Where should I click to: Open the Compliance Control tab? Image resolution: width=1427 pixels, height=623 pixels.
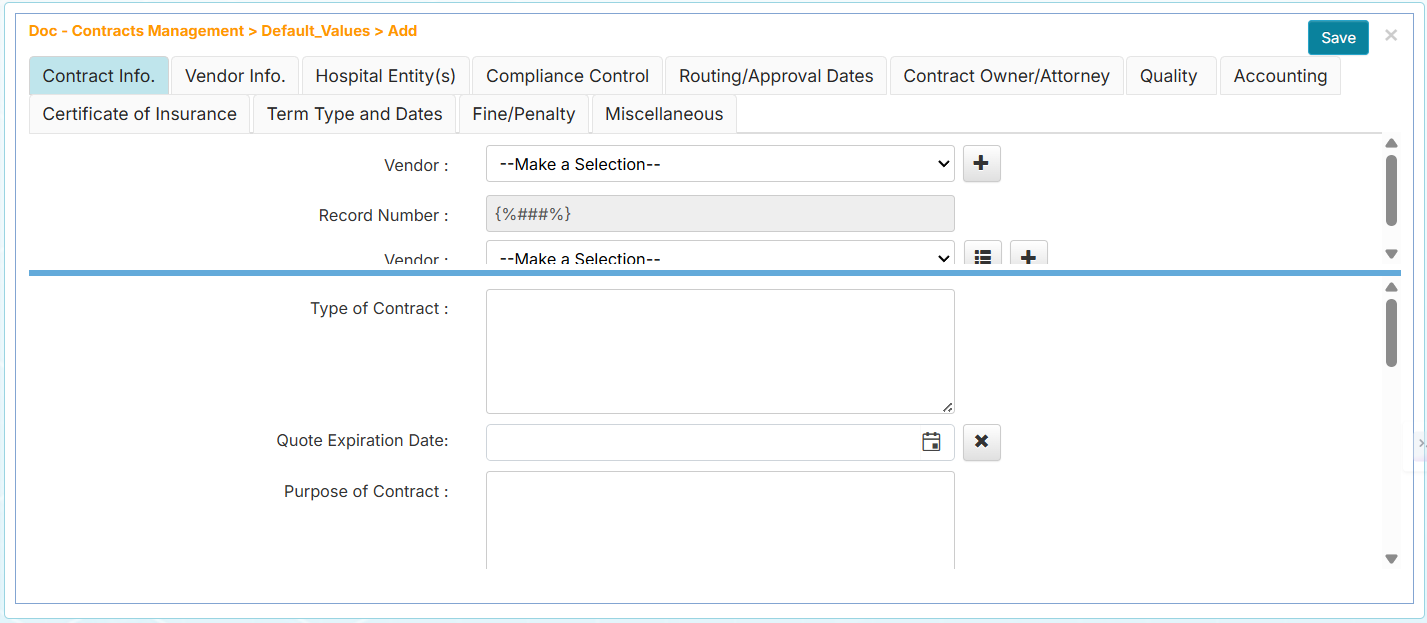pyautogui.click(x=566, y=75)
